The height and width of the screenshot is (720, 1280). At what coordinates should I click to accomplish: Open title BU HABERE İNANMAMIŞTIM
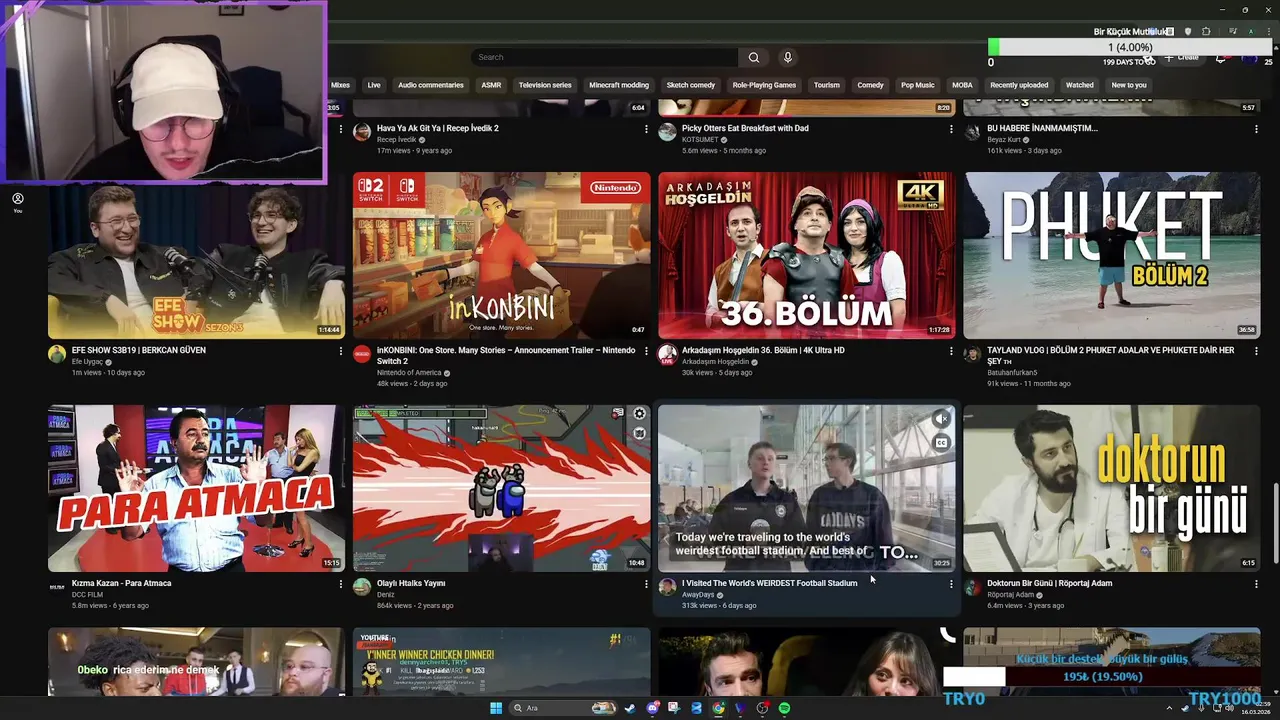coord(1042,128)
